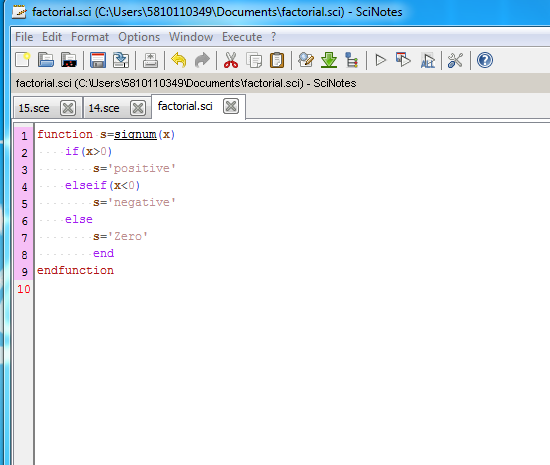Click the 'else' keyword on line 6
The width and height of the screenshot is (550, 465).
pyautogui.click(x=79, y=219)
